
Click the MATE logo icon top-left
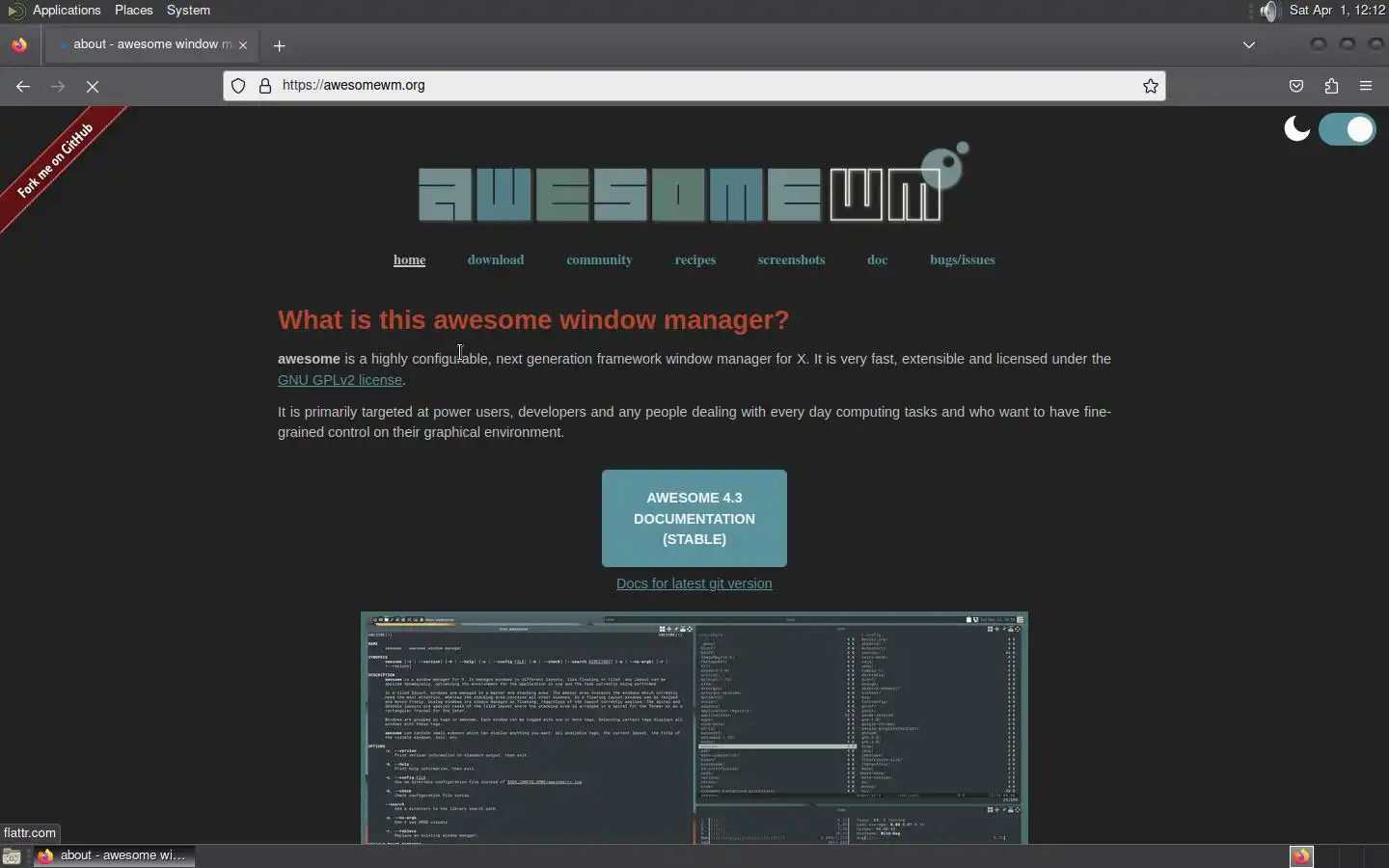tap(15, 11)
